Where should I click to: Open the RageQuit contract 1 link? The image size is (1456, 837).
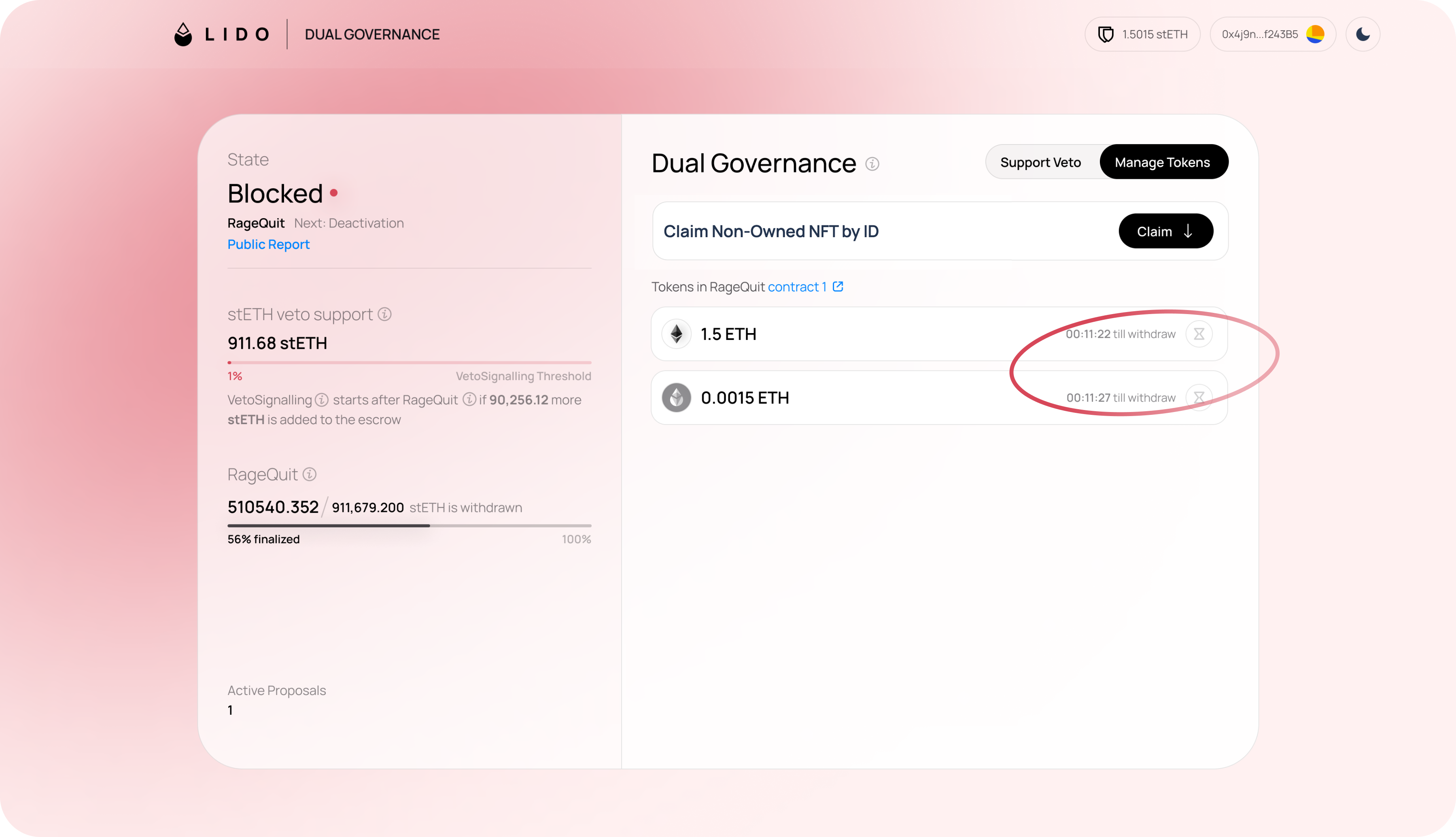point(797,287)
